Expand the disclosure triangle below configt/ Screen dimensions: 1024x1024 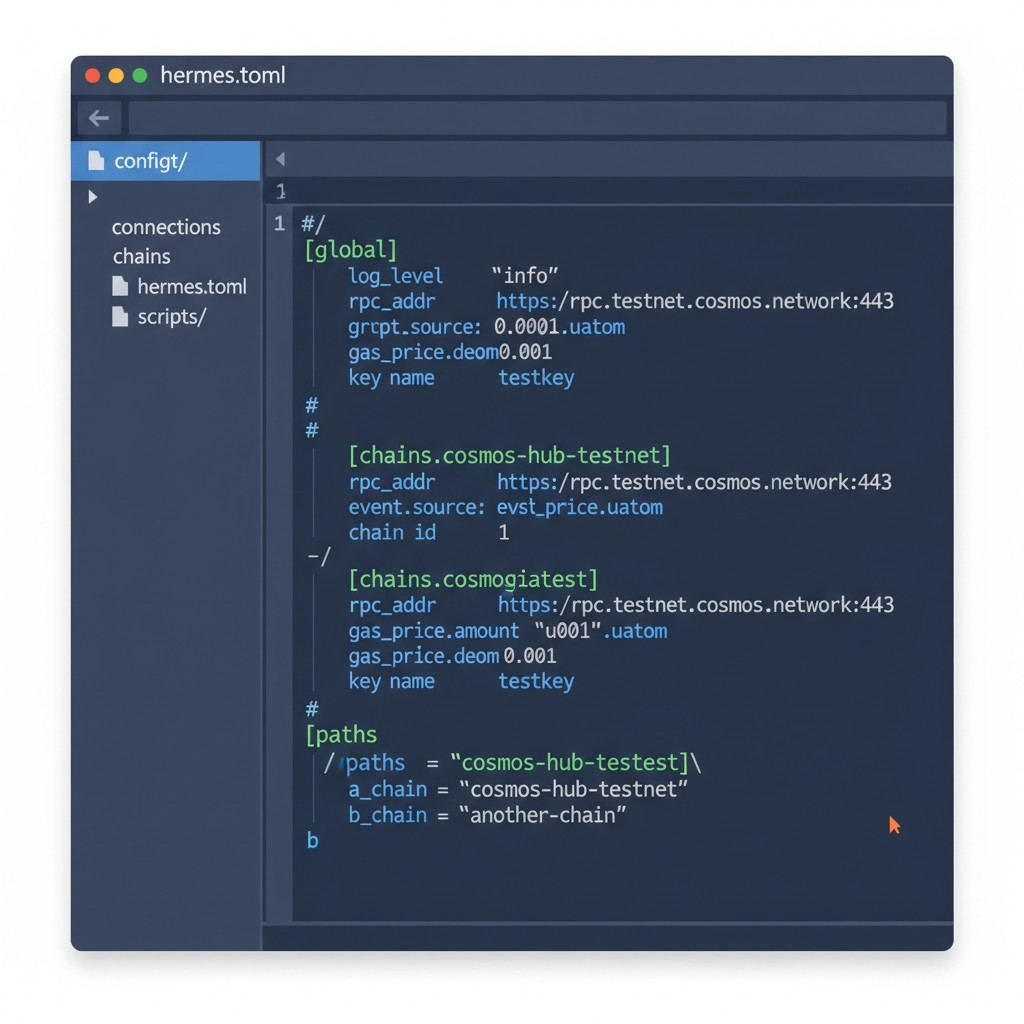click(92, 197)
